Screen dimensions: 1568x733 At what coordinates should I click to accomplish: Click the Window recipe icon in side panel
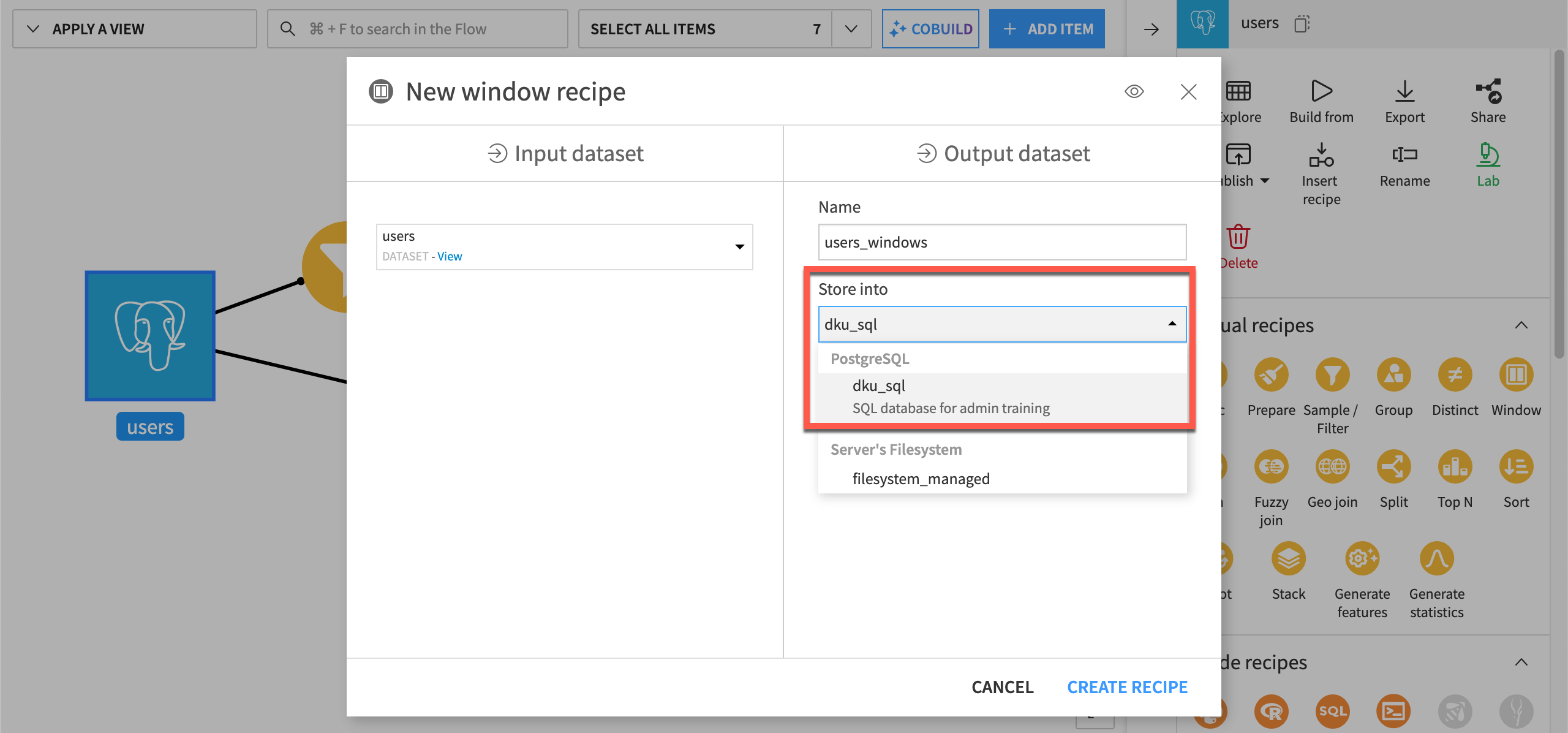pos(1516,374)
